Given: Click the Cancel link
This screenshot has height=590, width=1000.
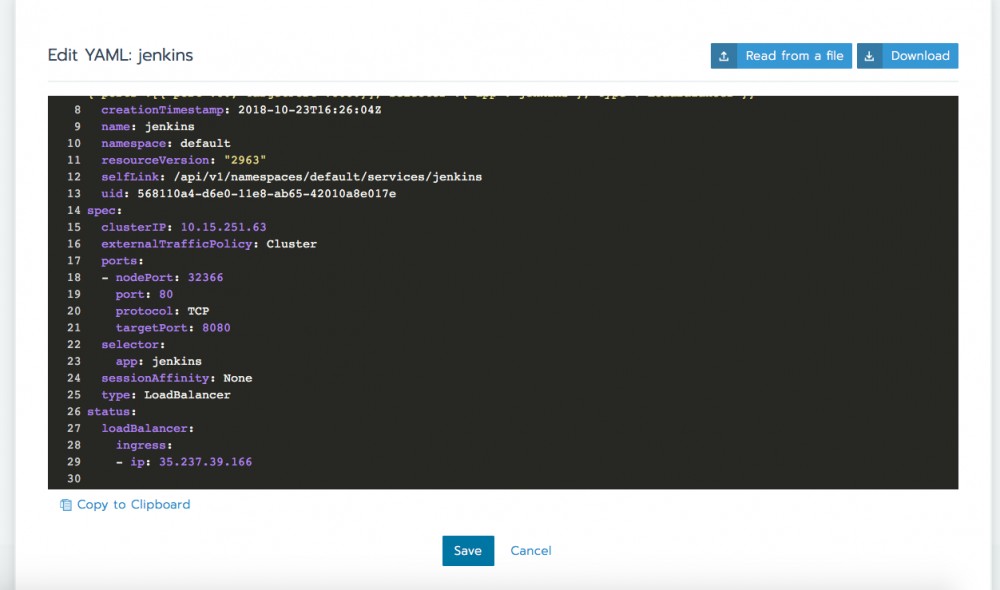Looking at the screenshot, I should click(x=531, y=550).
